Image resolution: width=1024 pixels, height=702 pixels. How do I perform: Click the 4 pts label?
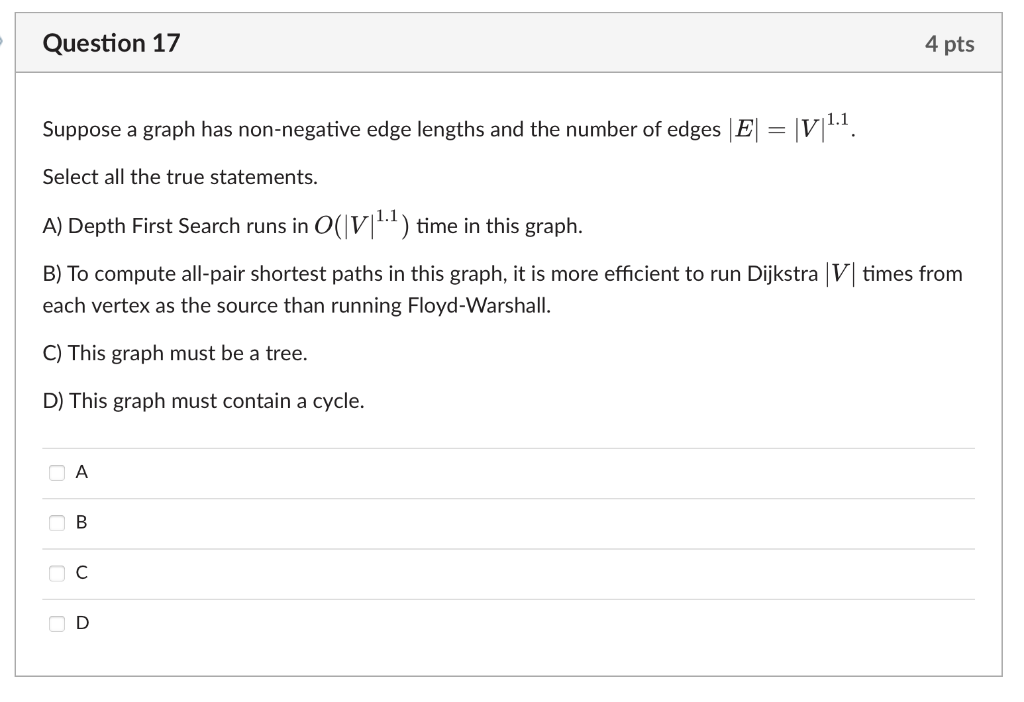pos(950,43)
